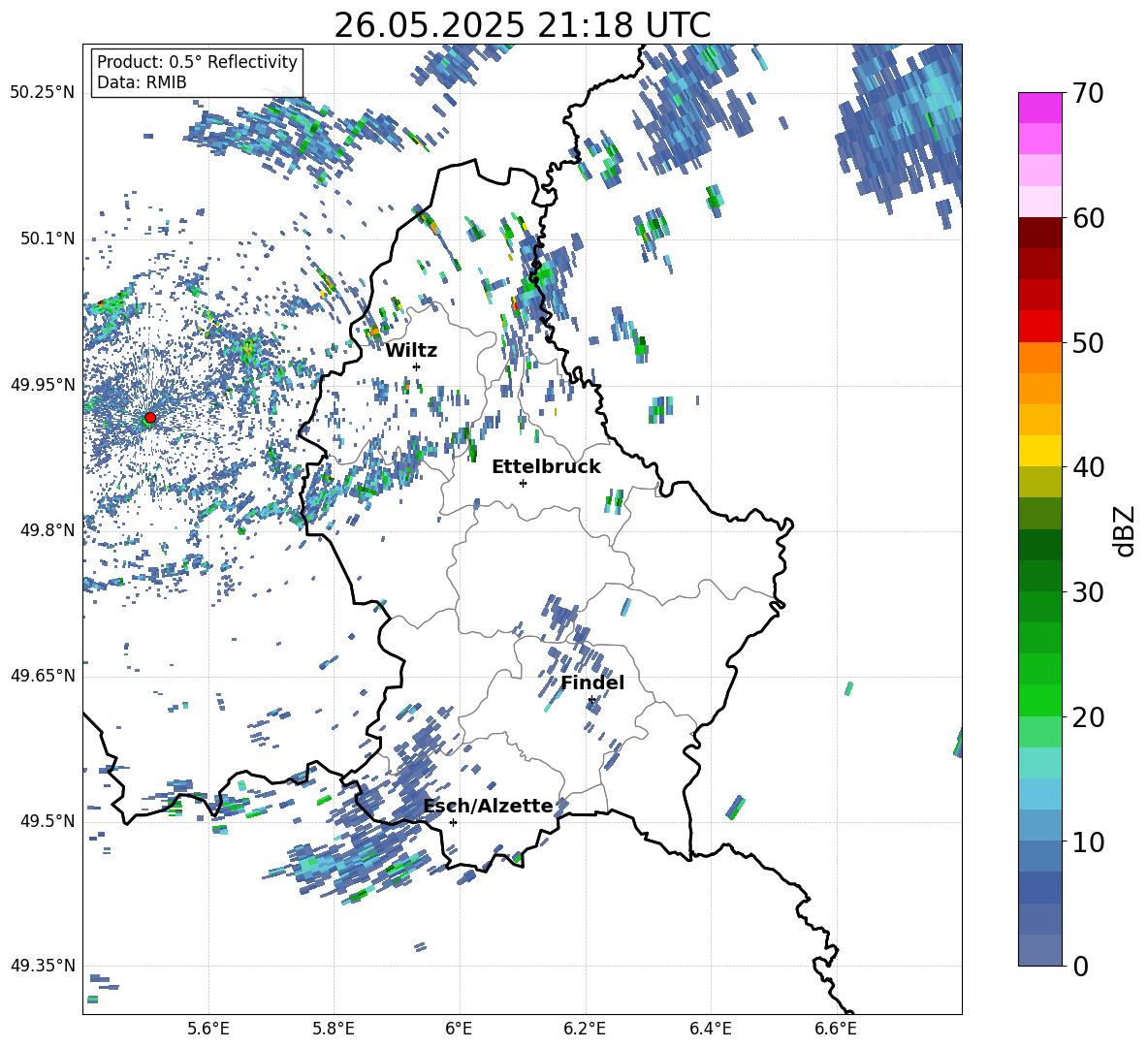Click the 50 value on colorbar

pyautogui.click(x=1088, y=343)
